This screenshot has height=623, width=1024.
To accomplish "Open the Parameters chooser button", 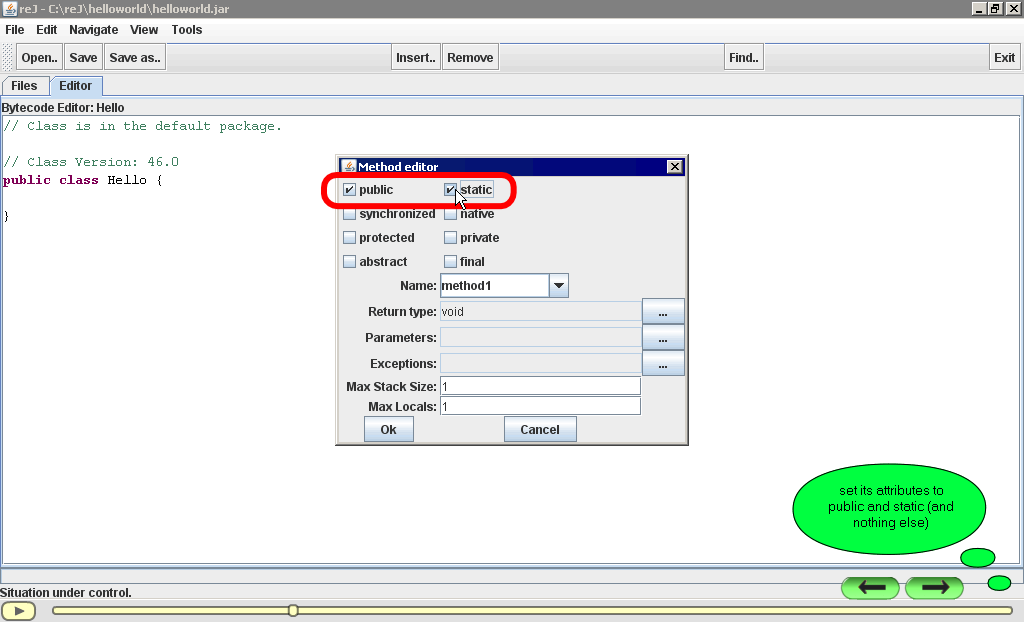I will tap(663, 338).
